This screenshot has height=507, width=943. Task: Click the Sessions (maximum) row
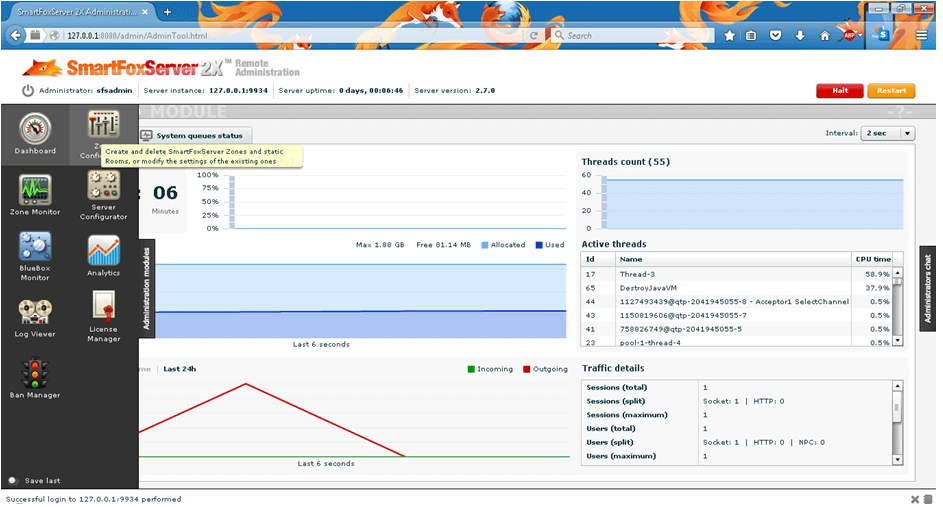[x=737, y=415]
